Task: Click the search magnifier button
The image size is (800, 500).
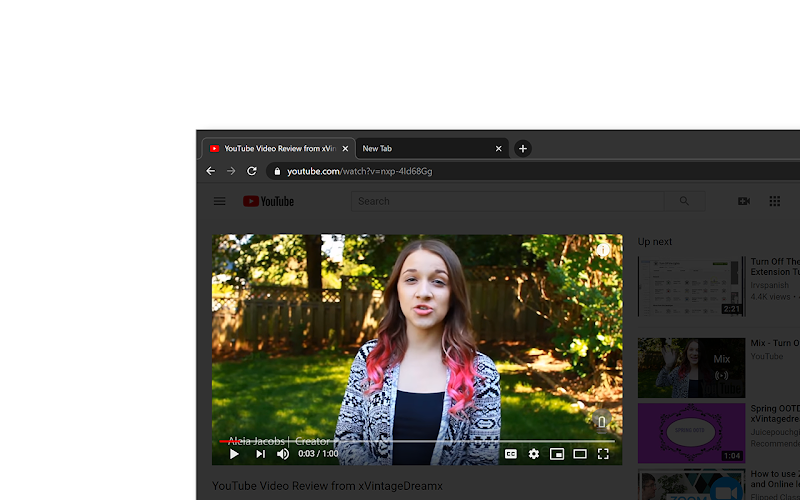Action: click(684, 201)
